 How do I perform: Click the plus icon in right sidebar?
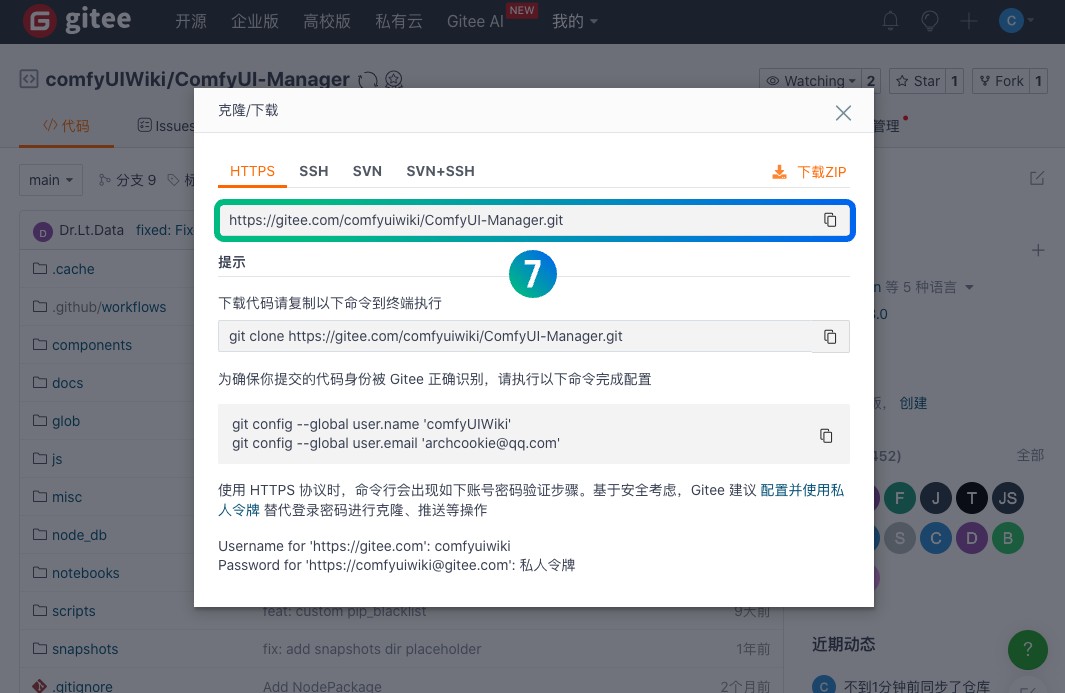tap(1038, 250)
